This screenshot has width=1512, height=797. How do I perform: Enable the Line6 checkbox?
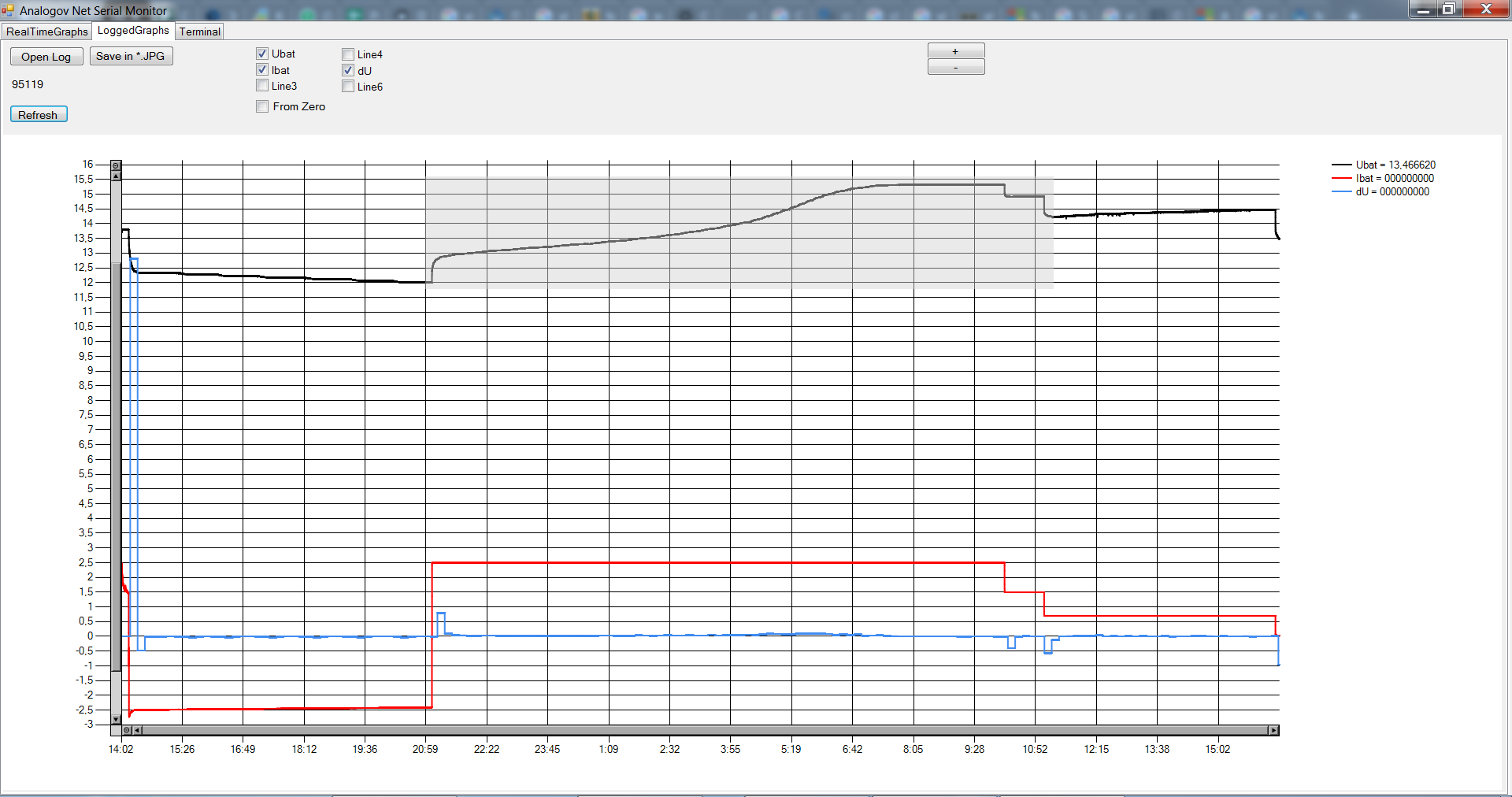348,86
